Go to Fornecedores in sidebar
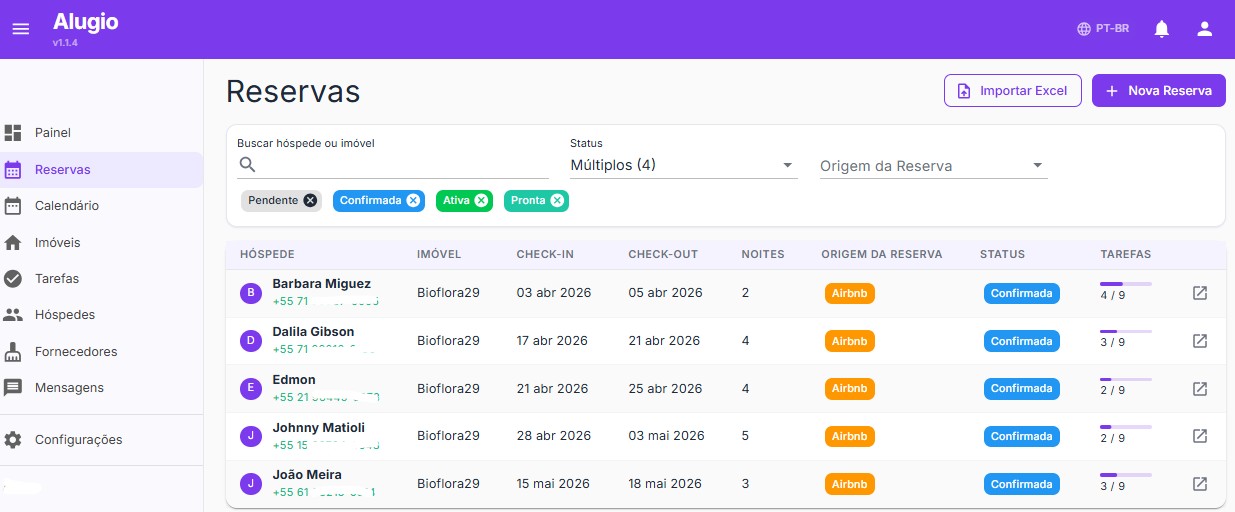The height and width of the screenshot is (512, 1235). (102, 352)
